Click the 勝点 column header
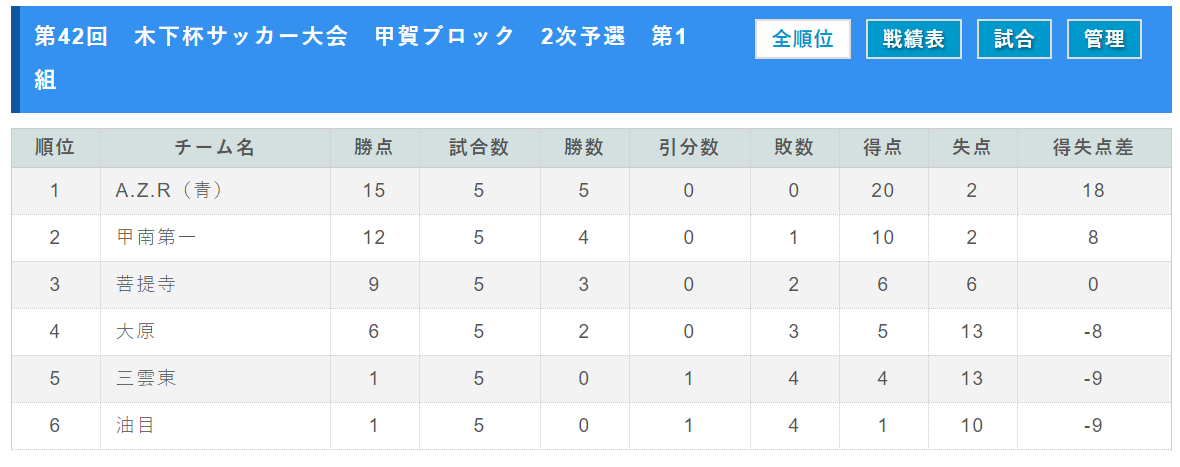The height and width of the screenshot is (467, 1180). [x=375, y=147]
